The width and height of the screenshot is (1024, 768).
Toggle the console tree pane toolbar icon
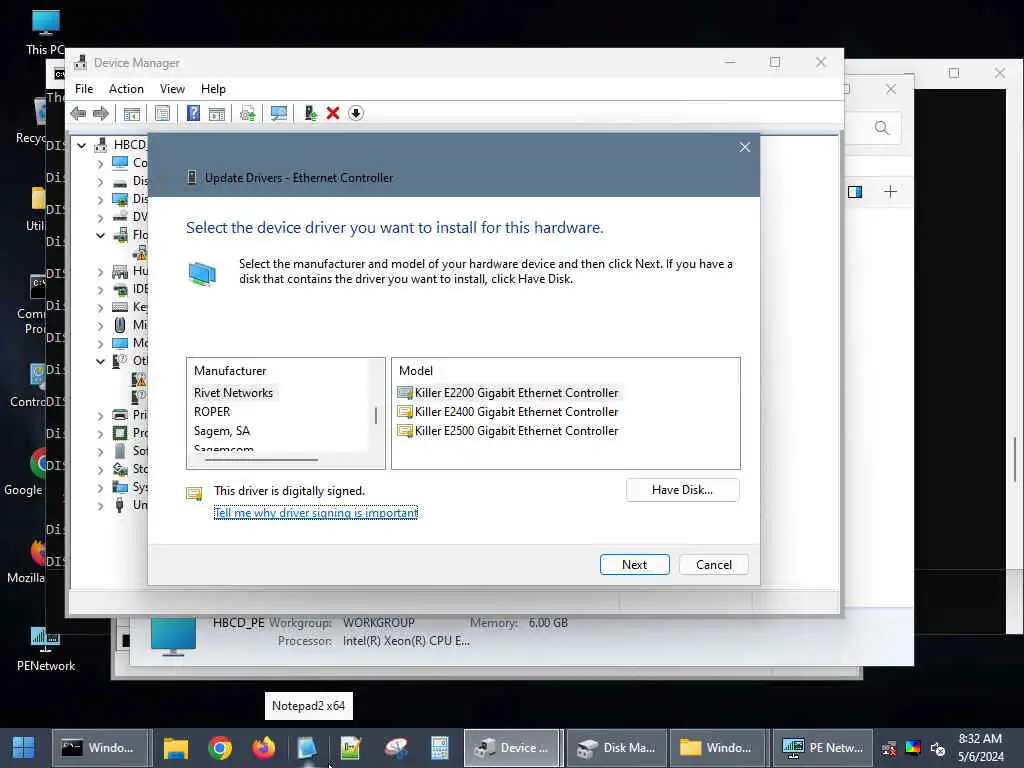(x=132, y=114)
